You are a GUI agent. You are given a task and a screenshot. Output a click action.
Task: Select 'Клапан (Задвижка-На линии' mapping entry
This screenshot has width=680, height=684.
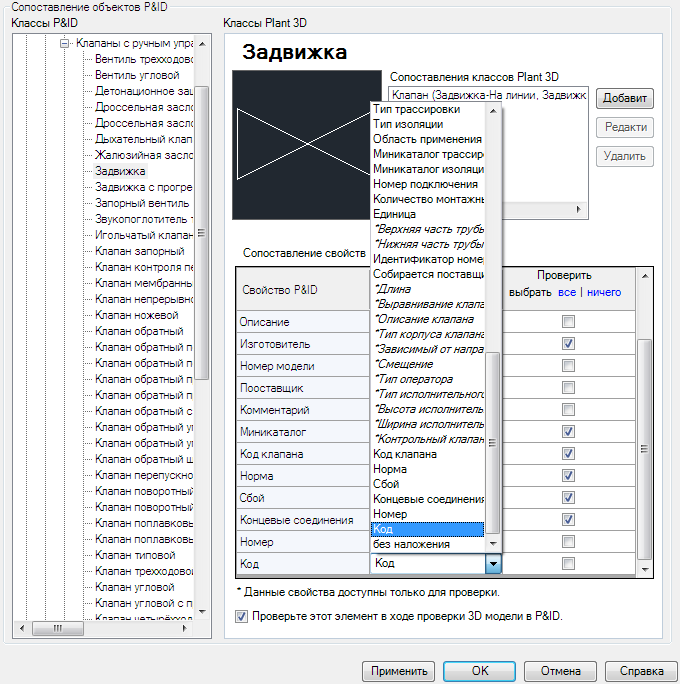pos(488,95)
